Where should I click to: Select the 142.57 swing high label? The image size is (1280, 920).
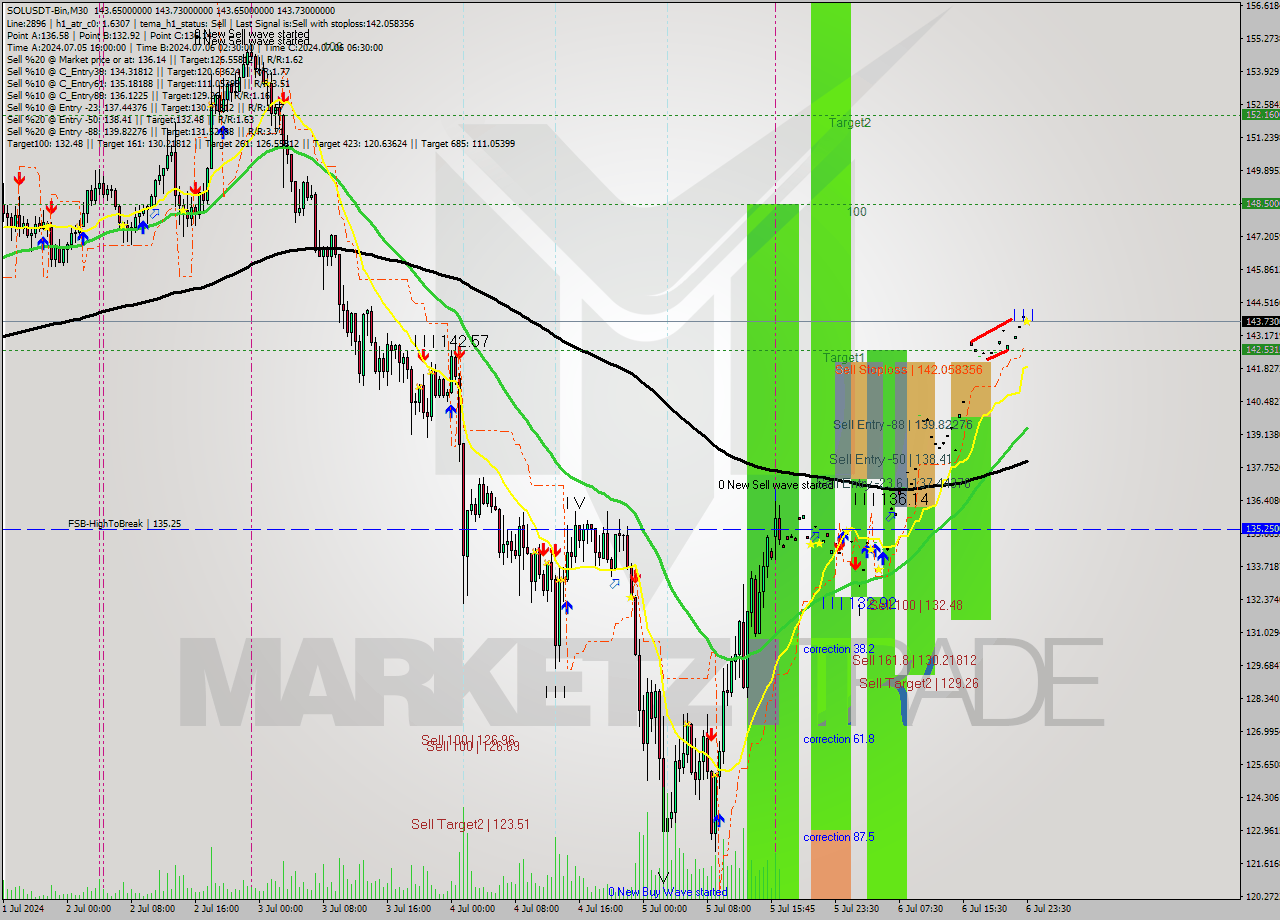465,342
